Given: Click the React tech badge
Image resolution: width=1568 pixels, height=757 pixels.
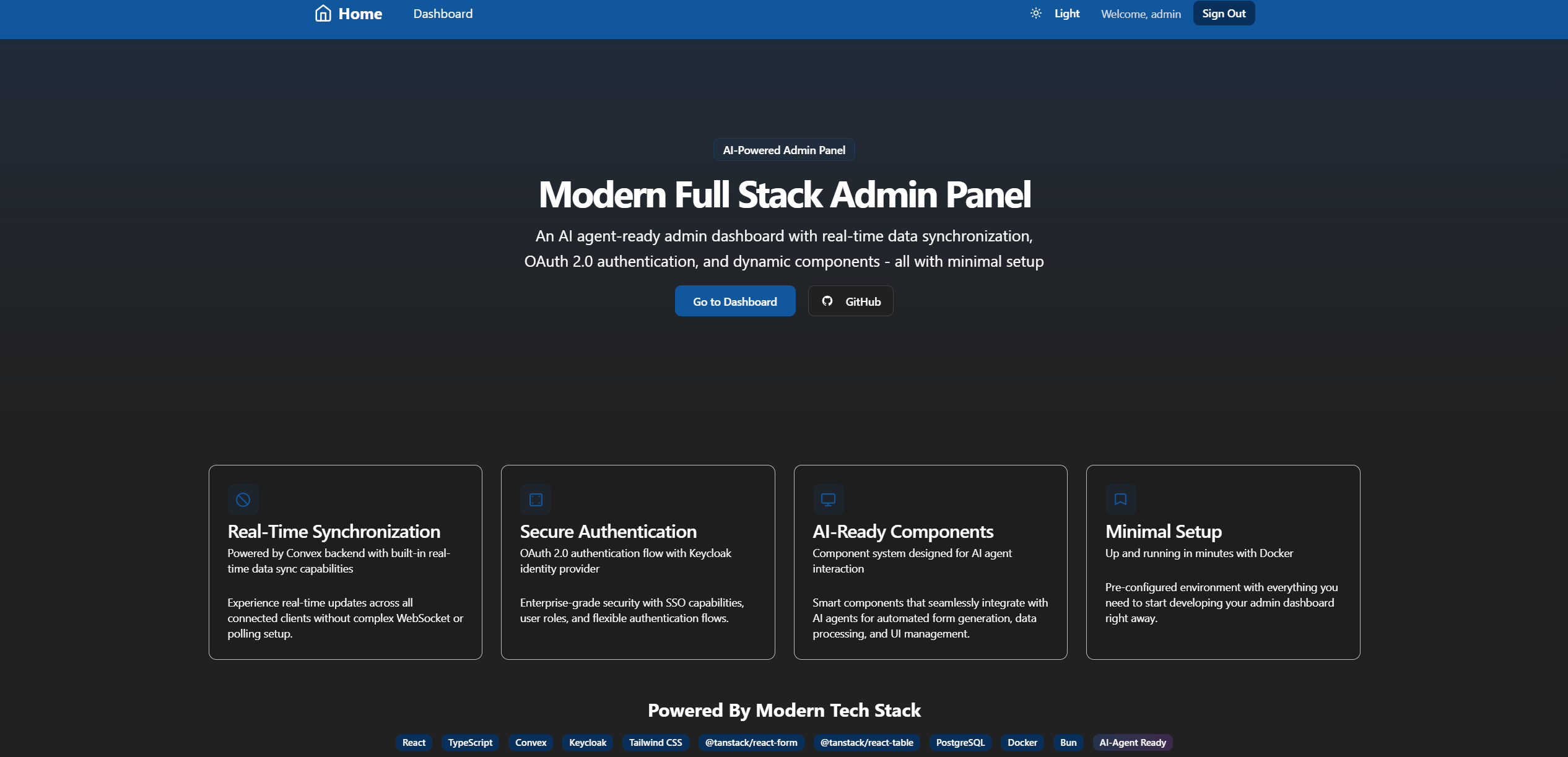Looking at the screenshot, I should click(414, 742).
